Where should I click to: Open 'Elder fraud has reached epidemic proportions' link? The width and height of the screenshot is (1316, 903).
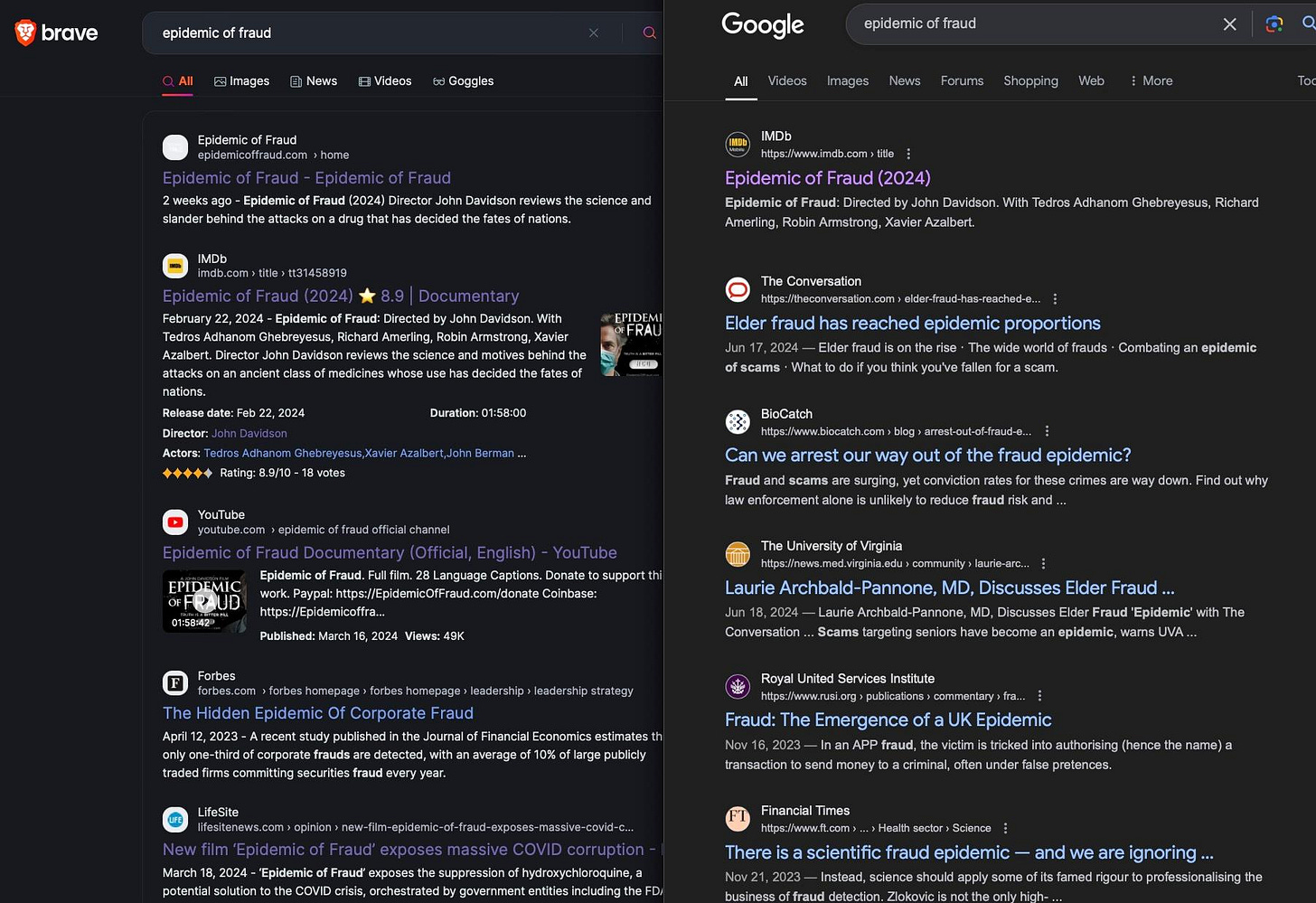[x=913, y=324]
